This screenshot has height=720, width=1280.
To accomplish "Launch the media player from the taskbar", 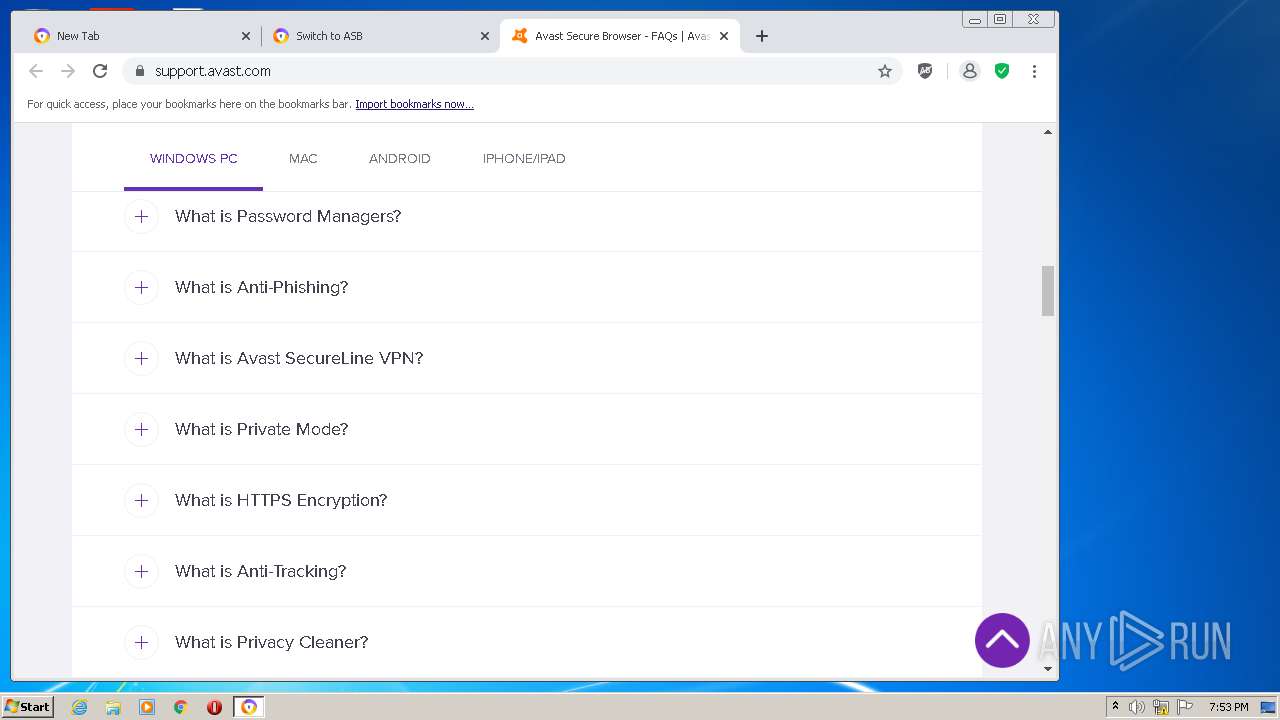I will 147,707.
